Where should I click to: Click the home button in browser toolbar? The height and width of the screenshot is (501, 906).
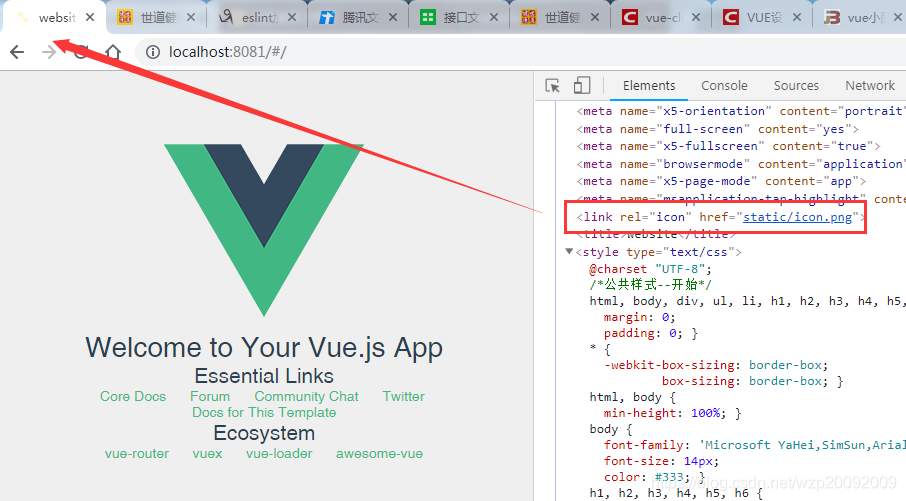(113, 52)
